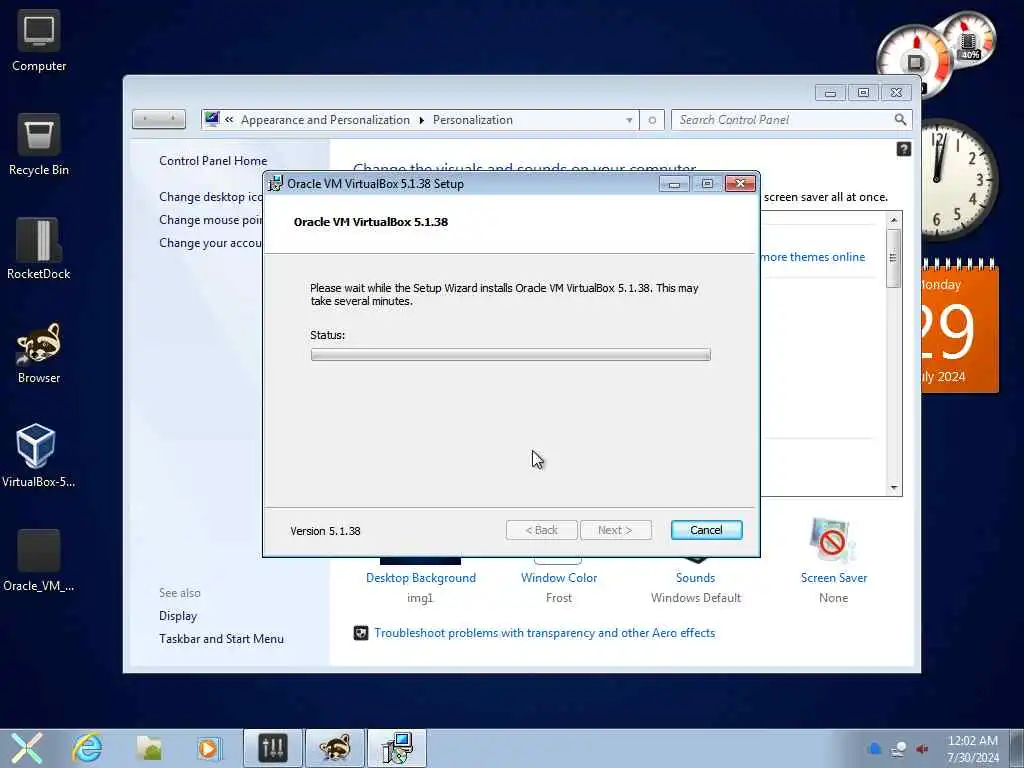1024x768 pixels.
Task: Open the Control Panel help question-mark icon
Action: (904, 149)
